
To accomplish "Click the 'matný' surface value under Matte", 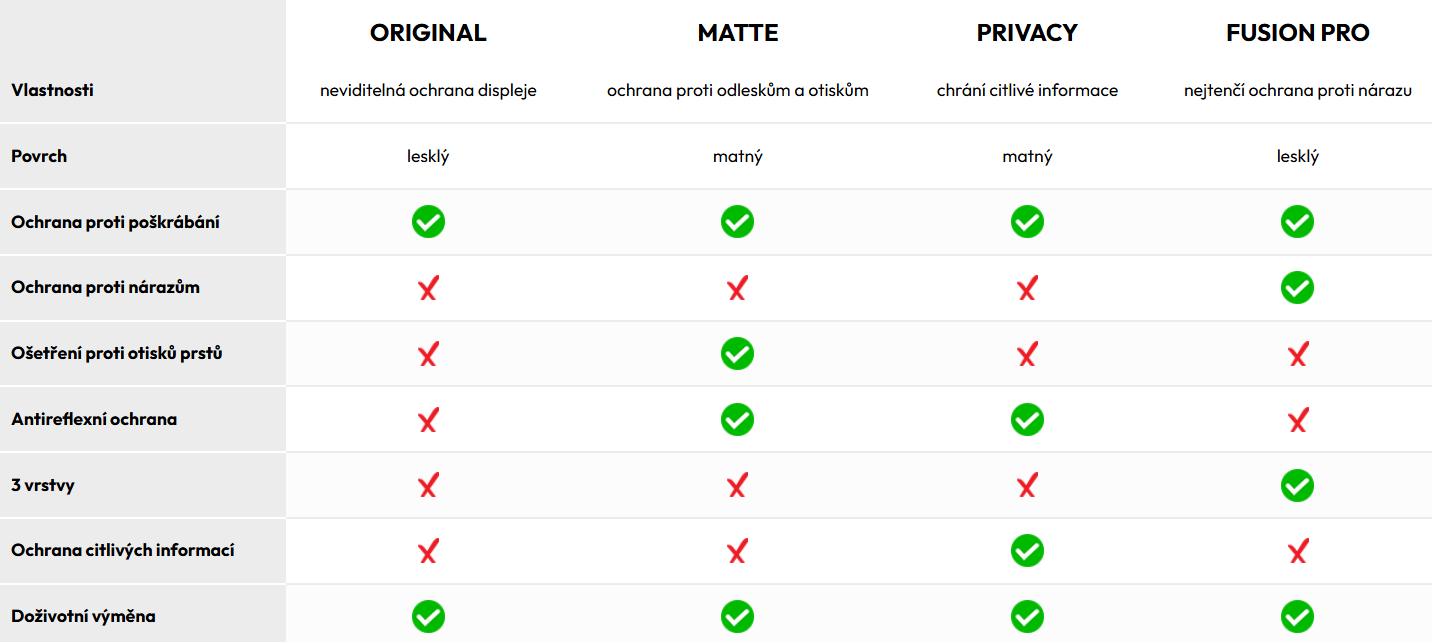I will 738,156.
